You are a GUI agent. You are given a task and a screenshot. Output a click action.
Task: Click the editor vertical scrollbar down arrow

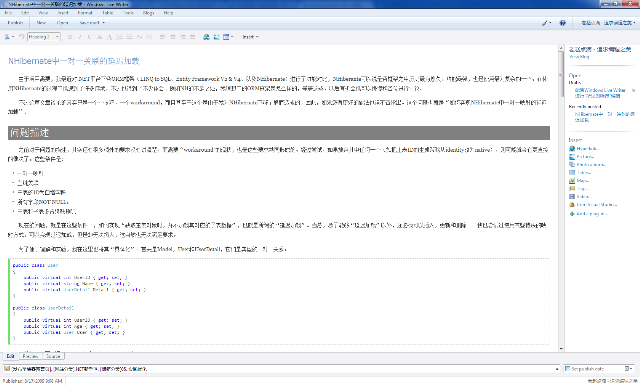(561, 349)
